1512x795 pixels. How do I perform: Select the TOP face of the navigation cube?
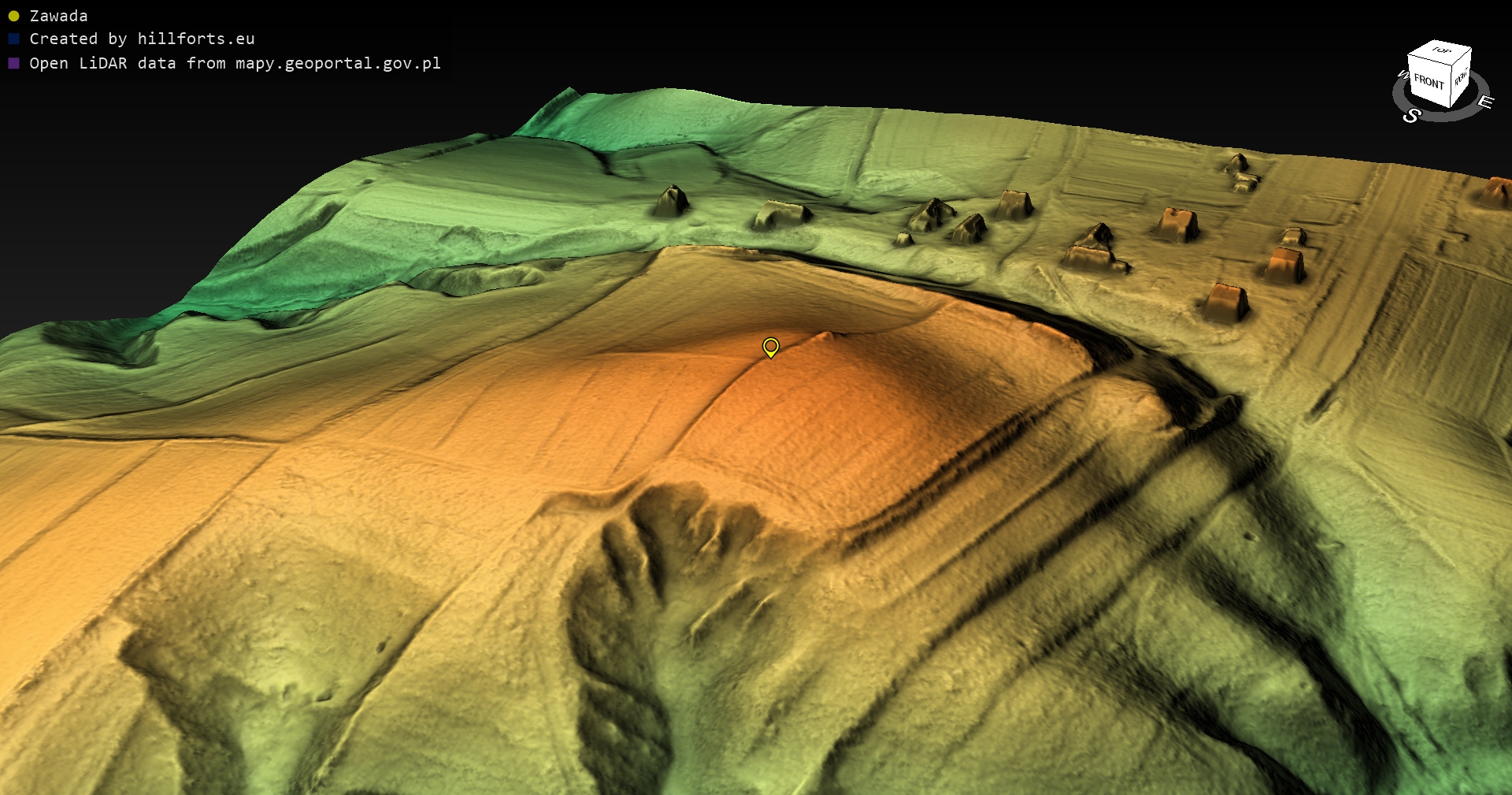coord(1441,50)
